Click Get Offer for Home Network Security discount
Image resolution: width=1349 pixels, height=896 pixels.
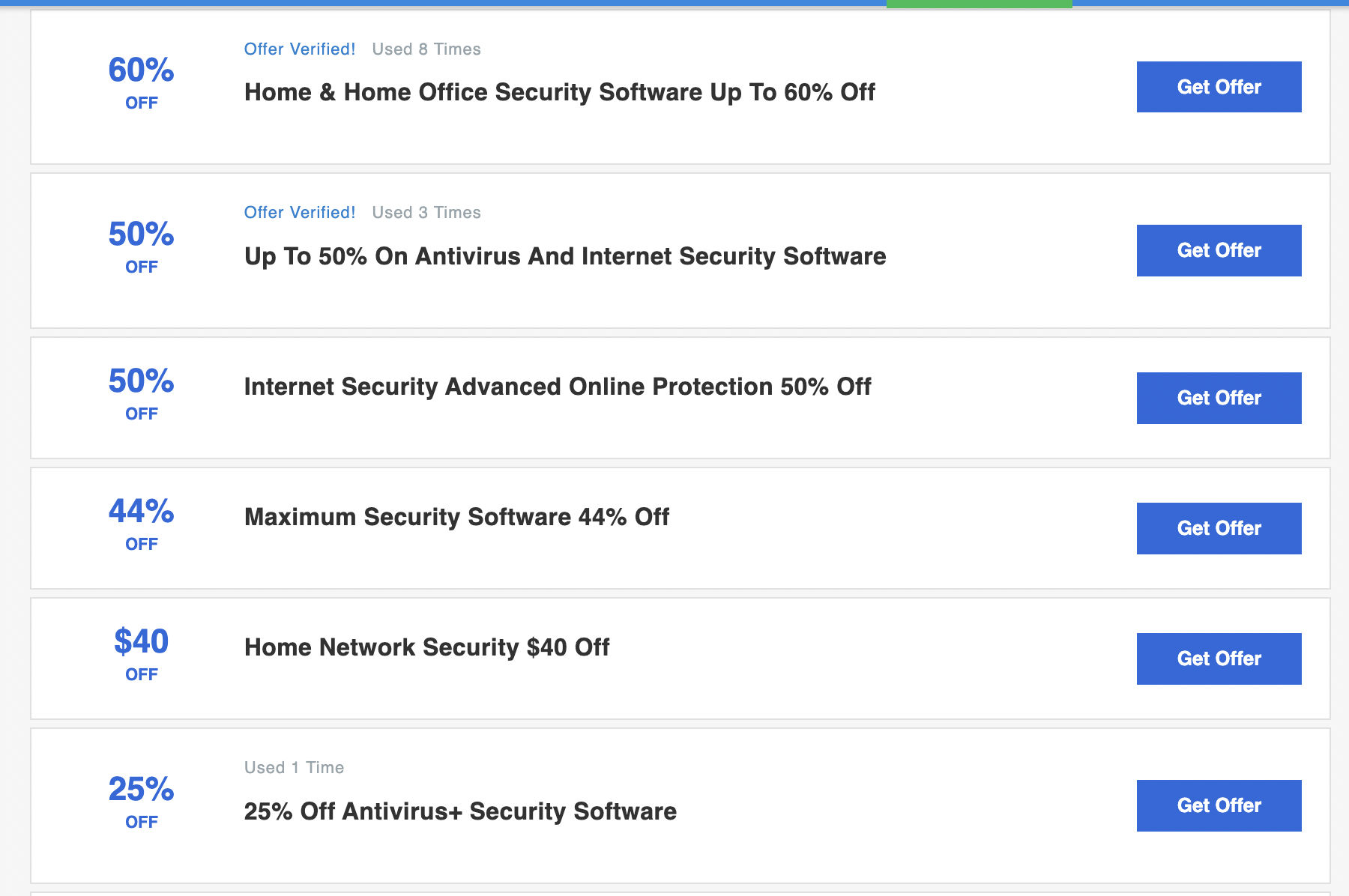coord(1218,659)
